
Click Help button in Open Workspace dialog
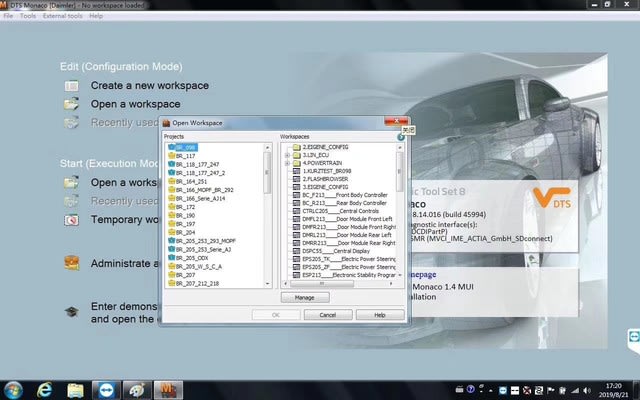[380, 315]
